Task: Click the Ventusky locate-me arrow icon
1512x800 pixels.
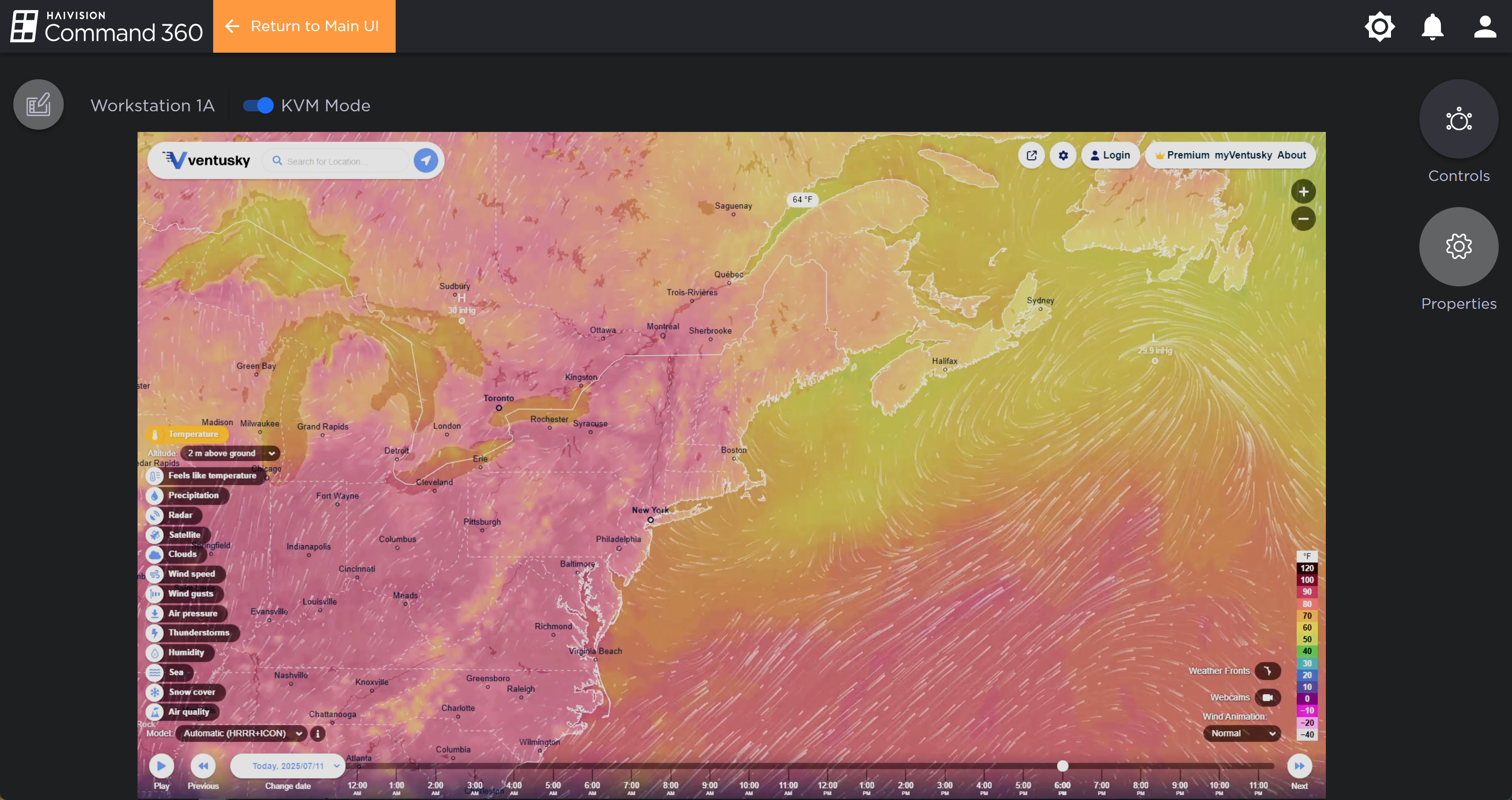Action: click(425, 160)
